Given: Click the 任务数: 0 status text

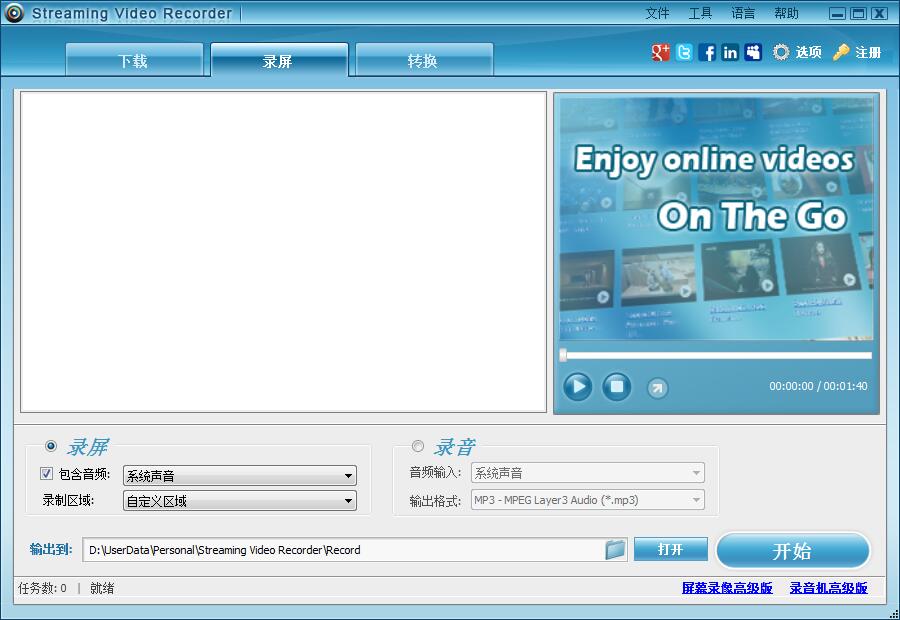Looking at the screenshot, I should coord(42,588).
